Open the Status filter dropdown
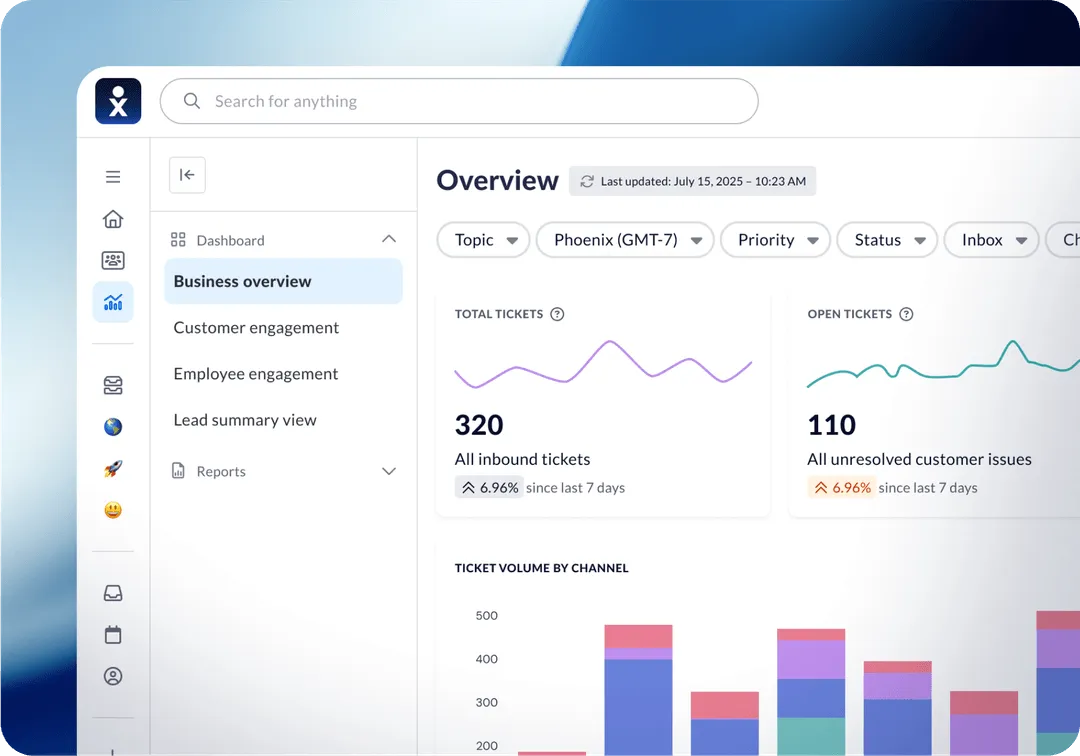 tap(887, 240)
